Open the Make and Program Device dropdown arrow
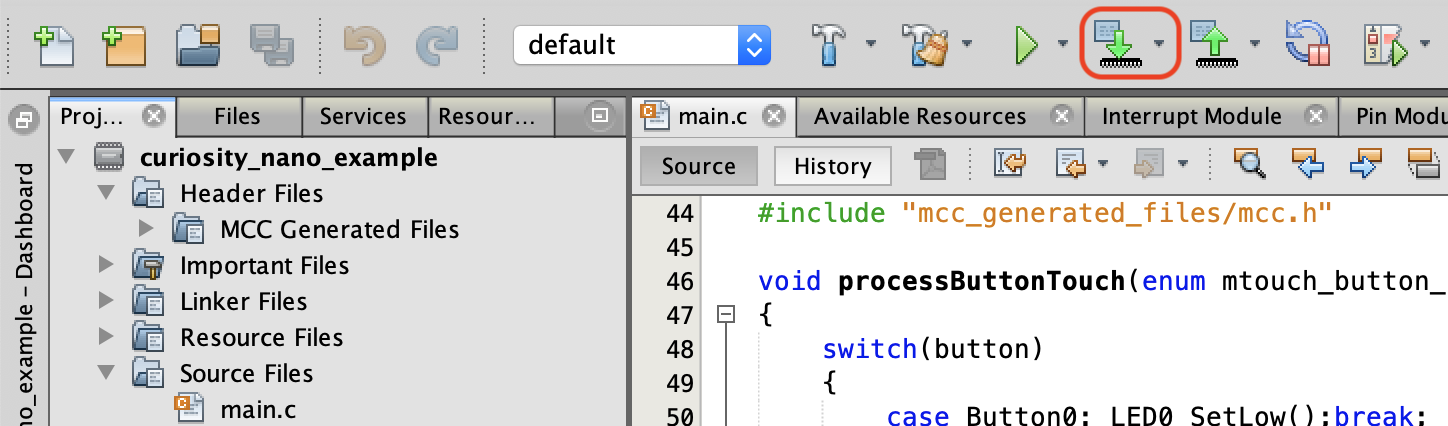The image size is (1448, 426). tap(1158, 44)
